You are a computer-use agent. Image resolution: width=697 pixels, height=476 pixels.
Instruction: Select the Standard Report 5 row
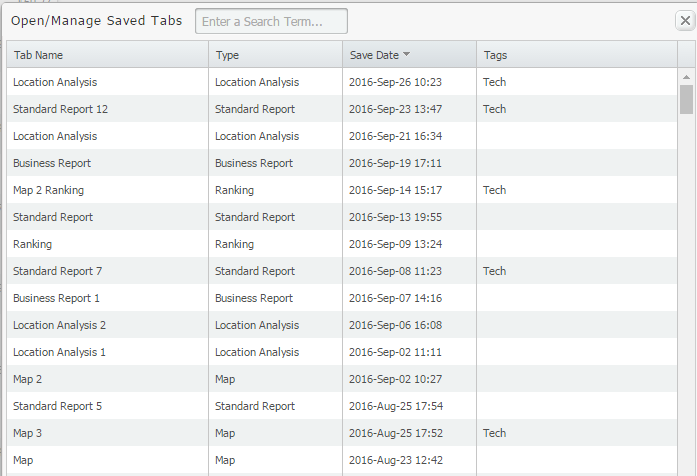pyautogui.click(x=342, y=406)
